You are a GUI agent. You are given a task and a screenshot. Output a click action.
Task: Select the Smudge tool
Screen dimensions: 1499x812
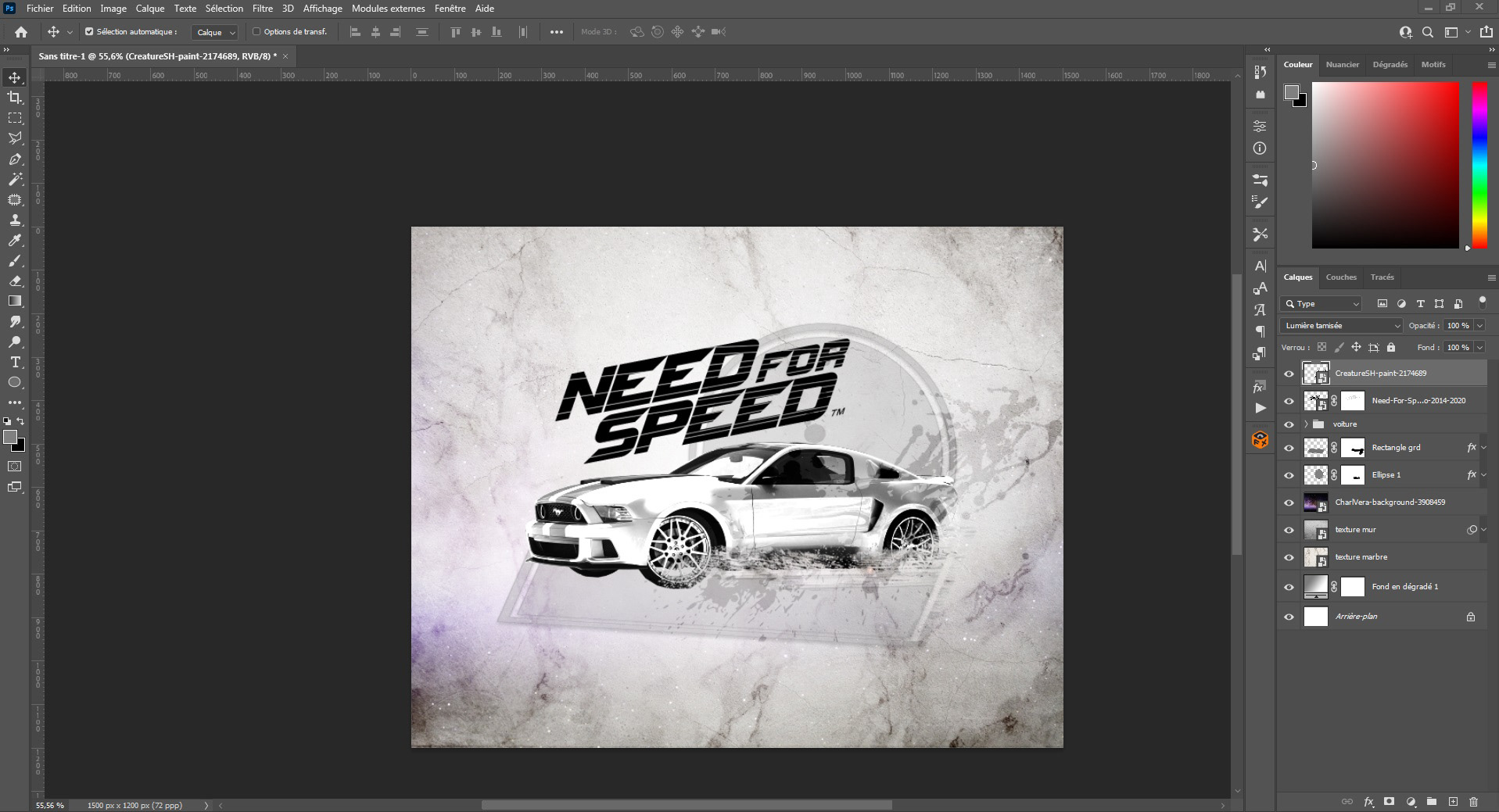[15, 322]
